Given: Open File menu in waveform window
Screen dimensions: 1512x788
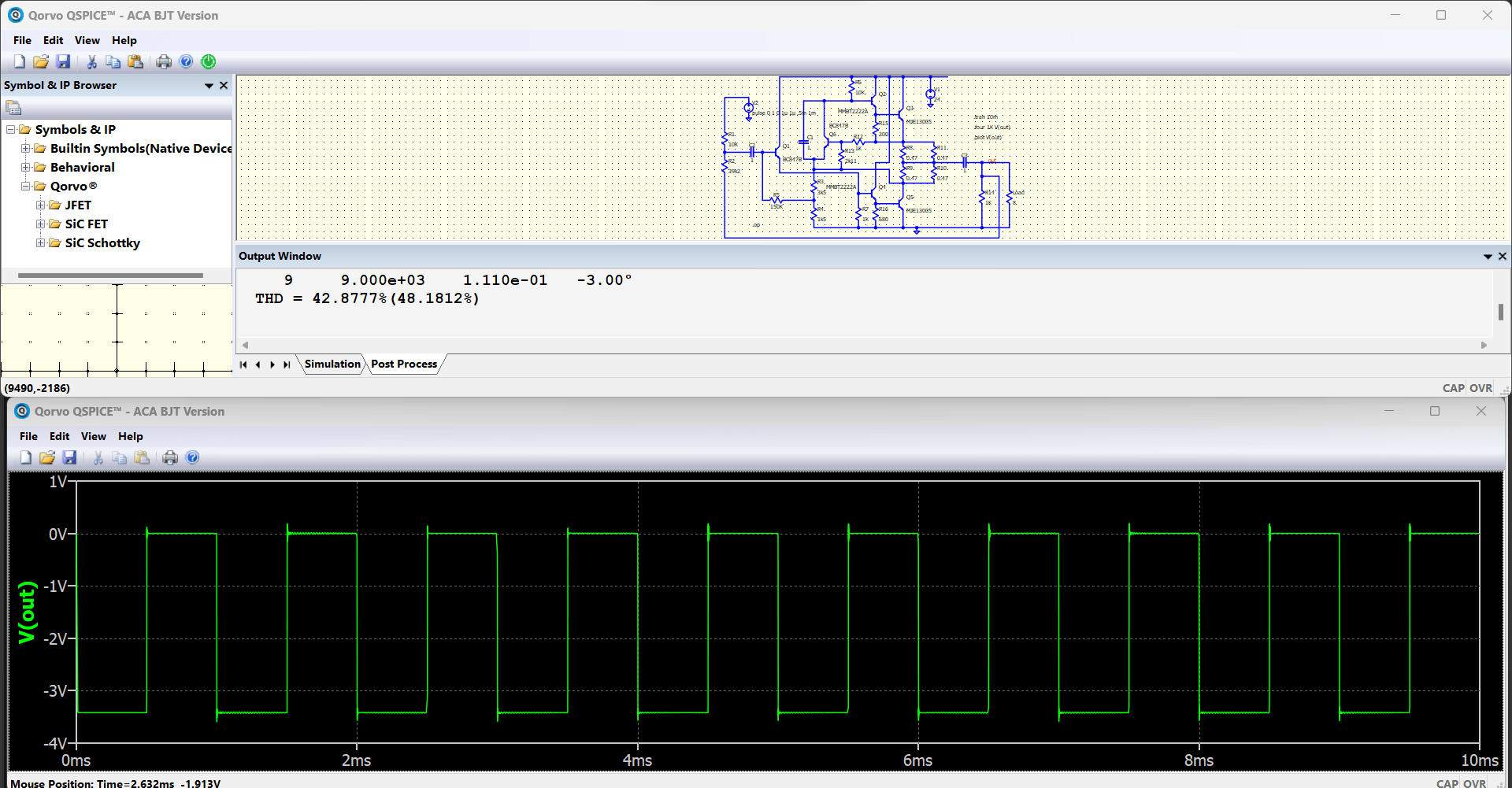Looking at the screenshot, I should click(28, 436).
